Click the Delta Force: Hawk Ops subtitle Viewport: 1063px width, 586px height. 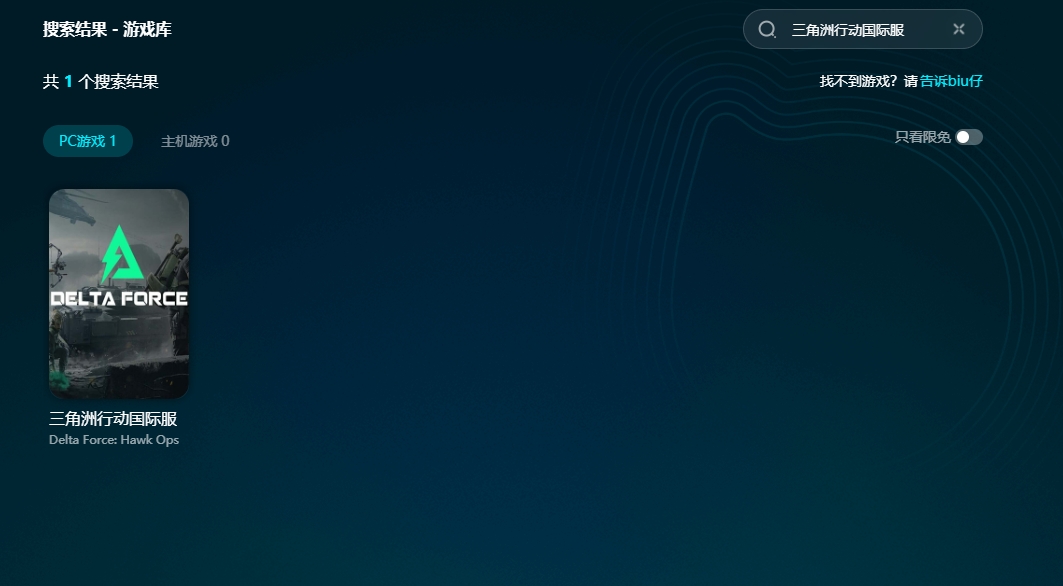click(x=114, y=440)
